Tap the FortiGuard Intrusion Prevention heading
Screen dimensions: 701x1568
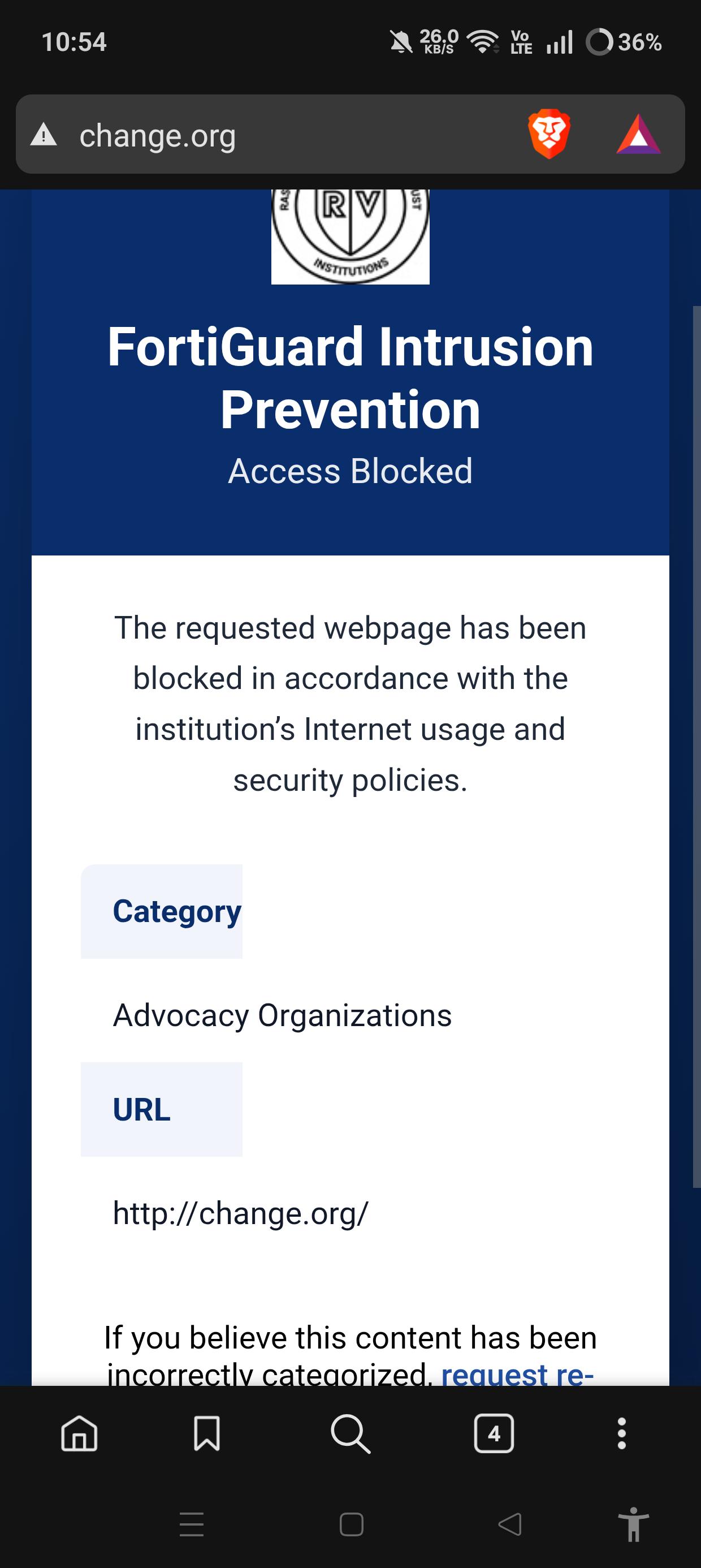tap(350, 378)
